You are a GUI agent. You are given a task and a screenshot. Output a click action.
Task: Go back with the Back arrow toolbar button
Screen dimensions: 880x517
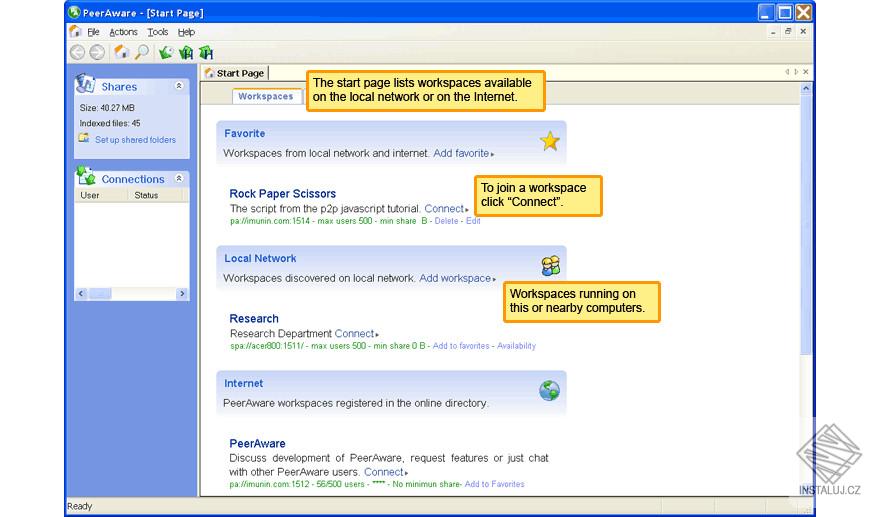point(77,52)
